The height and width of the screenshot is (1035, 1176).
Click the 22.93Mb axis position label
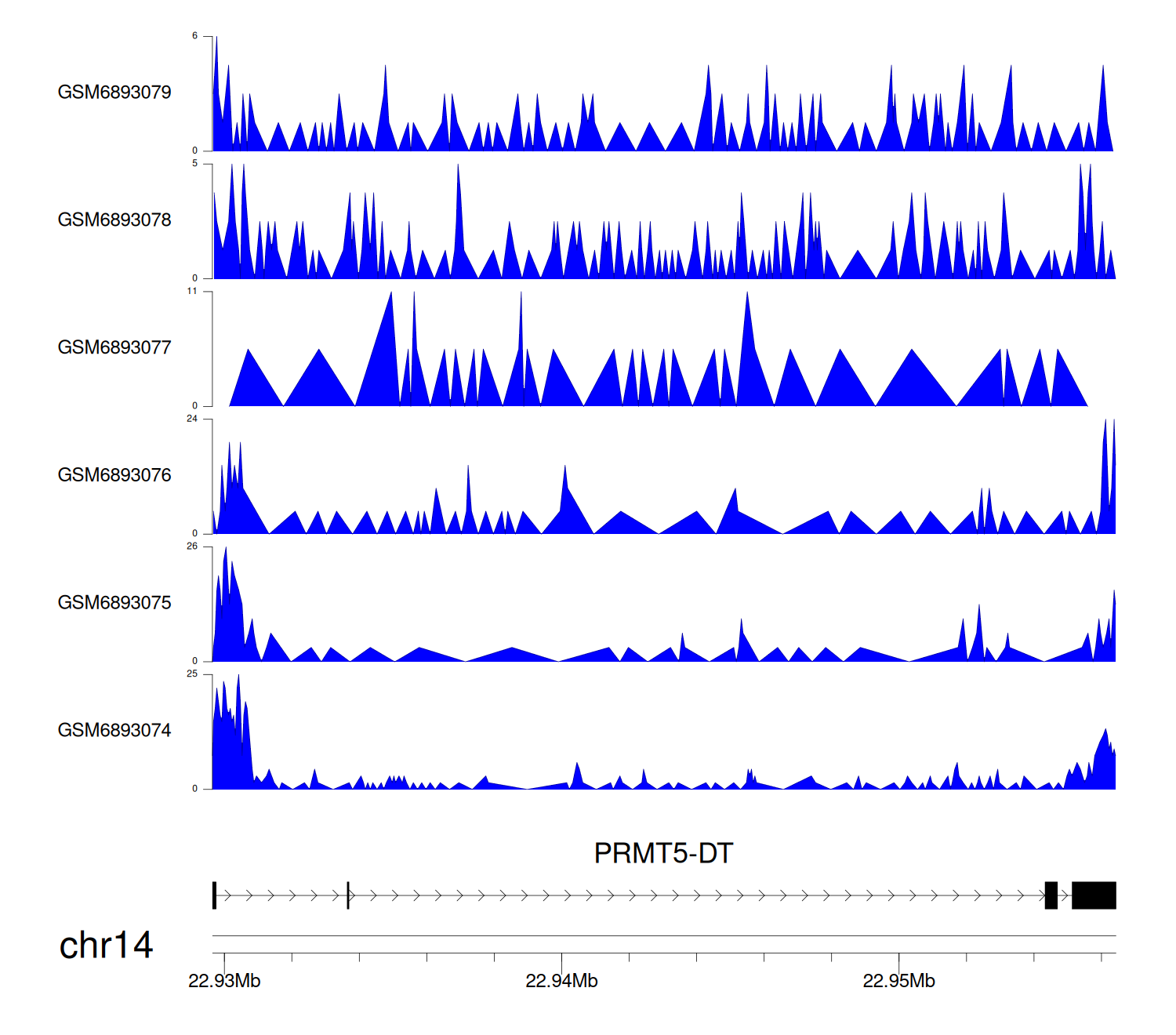pos(224,981)
